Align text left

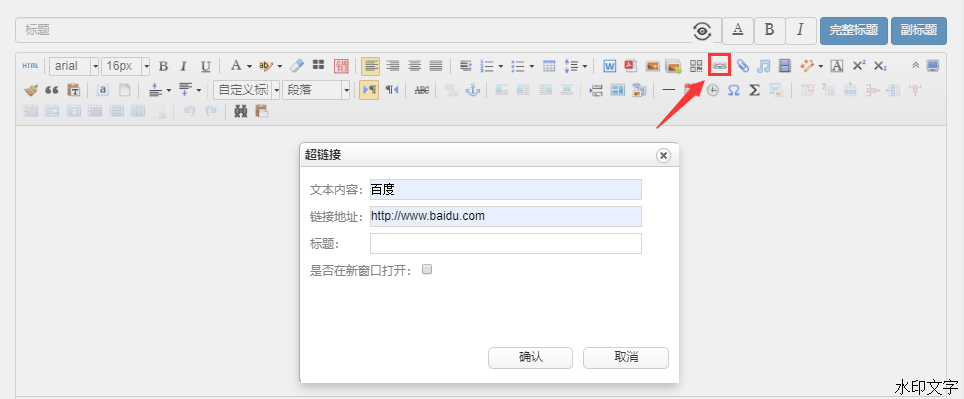click(370, 65)
